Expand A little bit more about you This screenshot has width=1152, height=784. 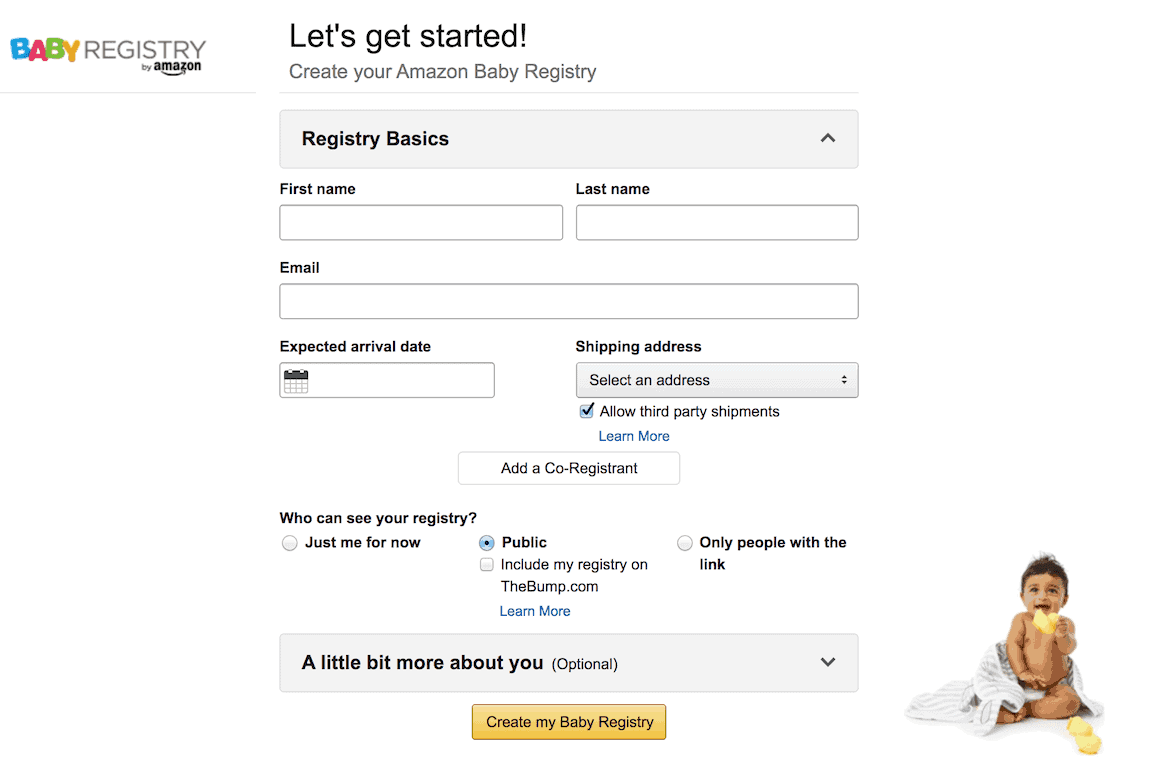pyautogui.click(x=569, y=663)
